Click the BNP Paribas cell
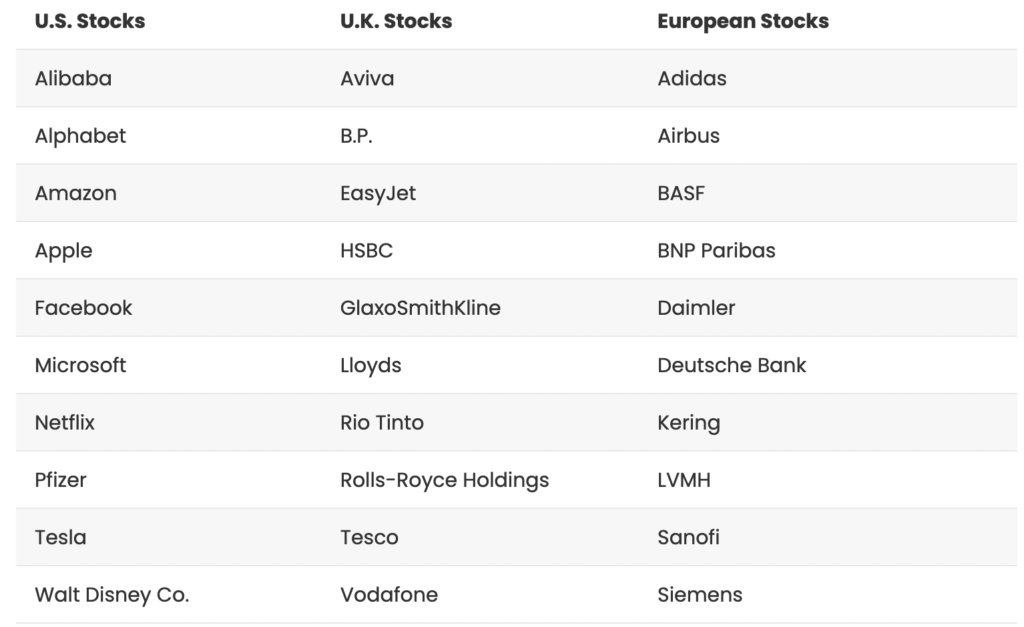 click(716, 250)
